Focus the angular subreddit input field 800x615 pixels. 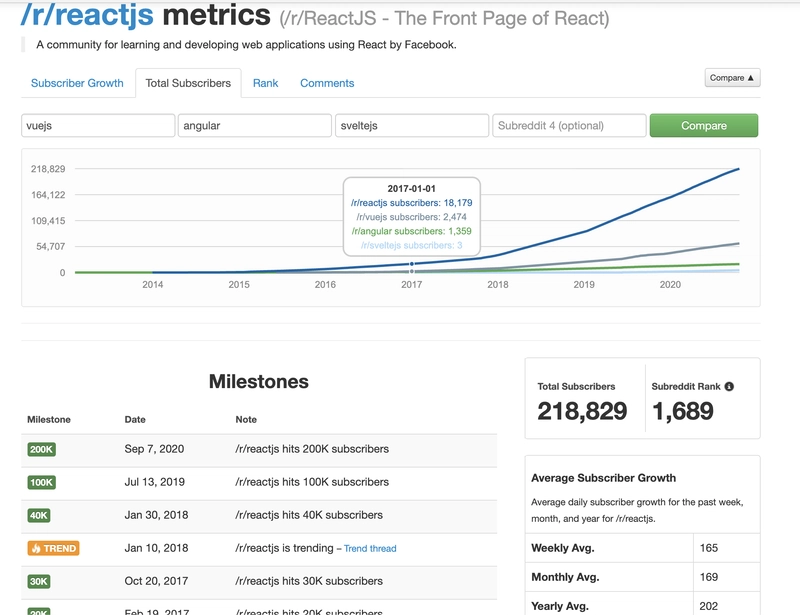click(255, 126)
